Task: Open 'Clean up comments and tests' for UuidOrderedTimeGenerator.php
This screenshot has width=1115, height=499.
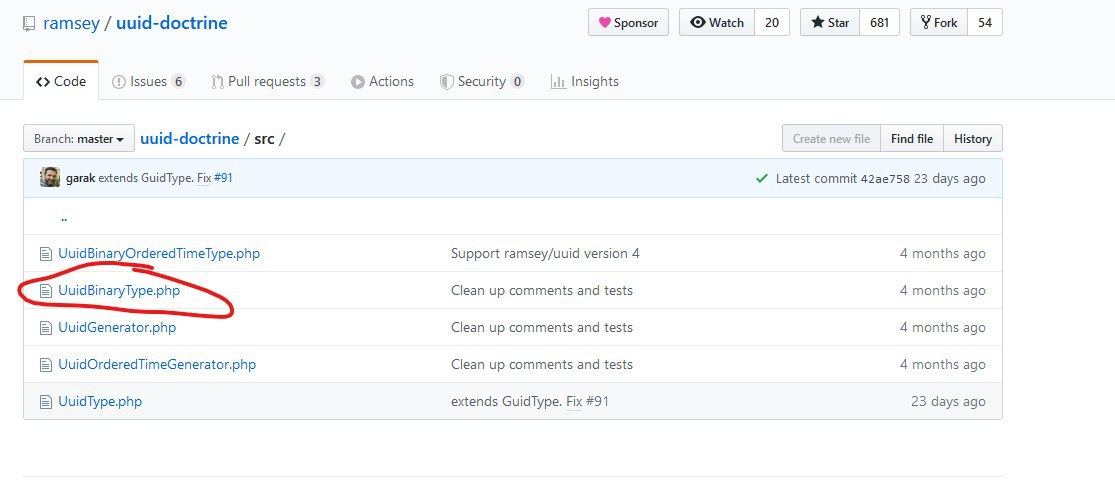Action: [x=542, y=364]
